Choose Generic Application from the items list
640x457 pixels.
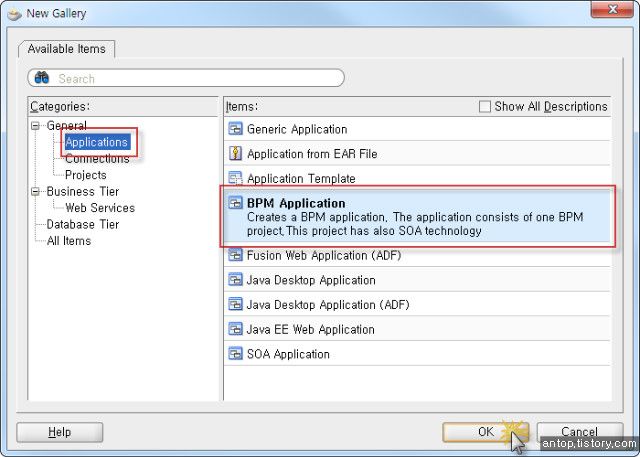click(418, 129)
